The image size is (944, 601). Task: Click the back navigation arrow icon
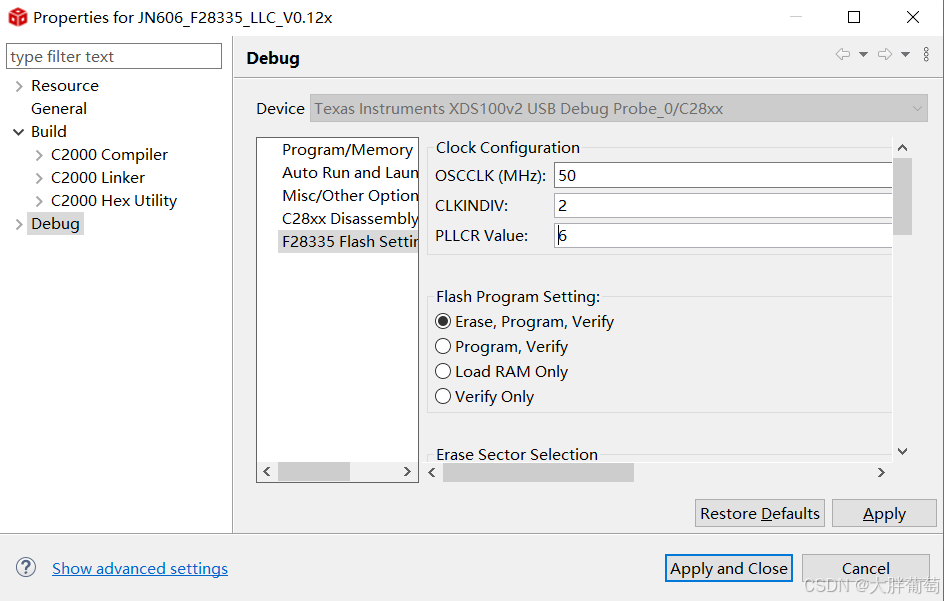tap(843, 54)
